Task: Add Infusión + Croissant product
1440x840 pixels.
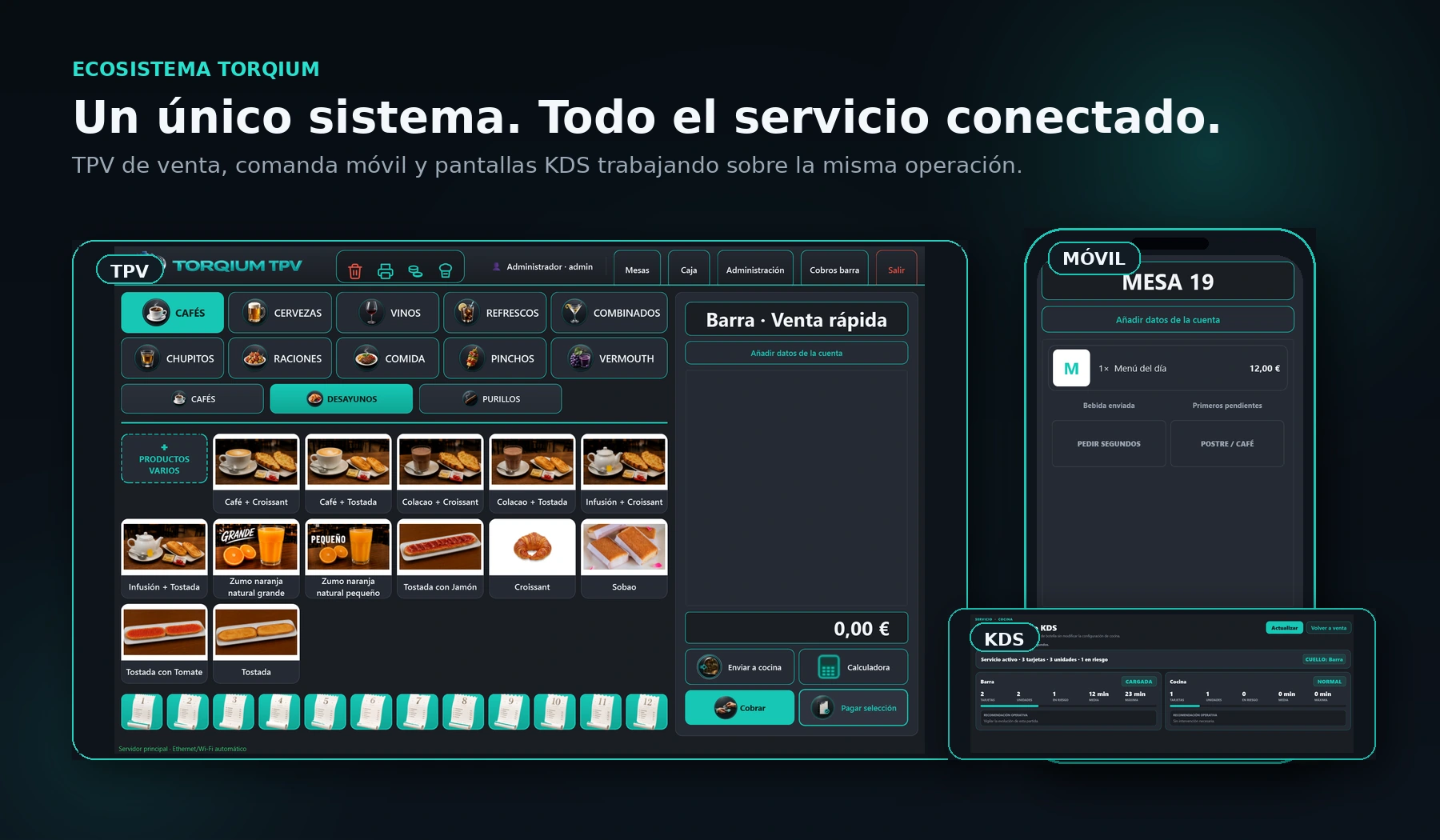Action: tap(624, 473)
